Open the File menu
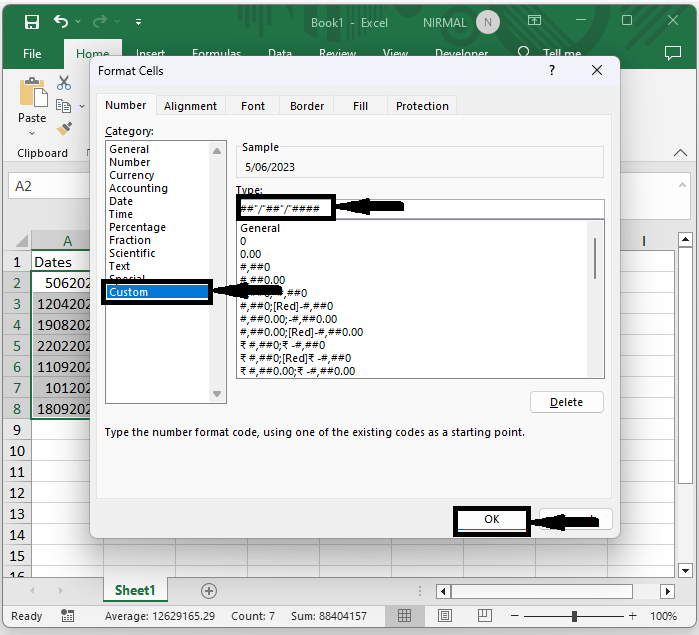 pos(32,54)
